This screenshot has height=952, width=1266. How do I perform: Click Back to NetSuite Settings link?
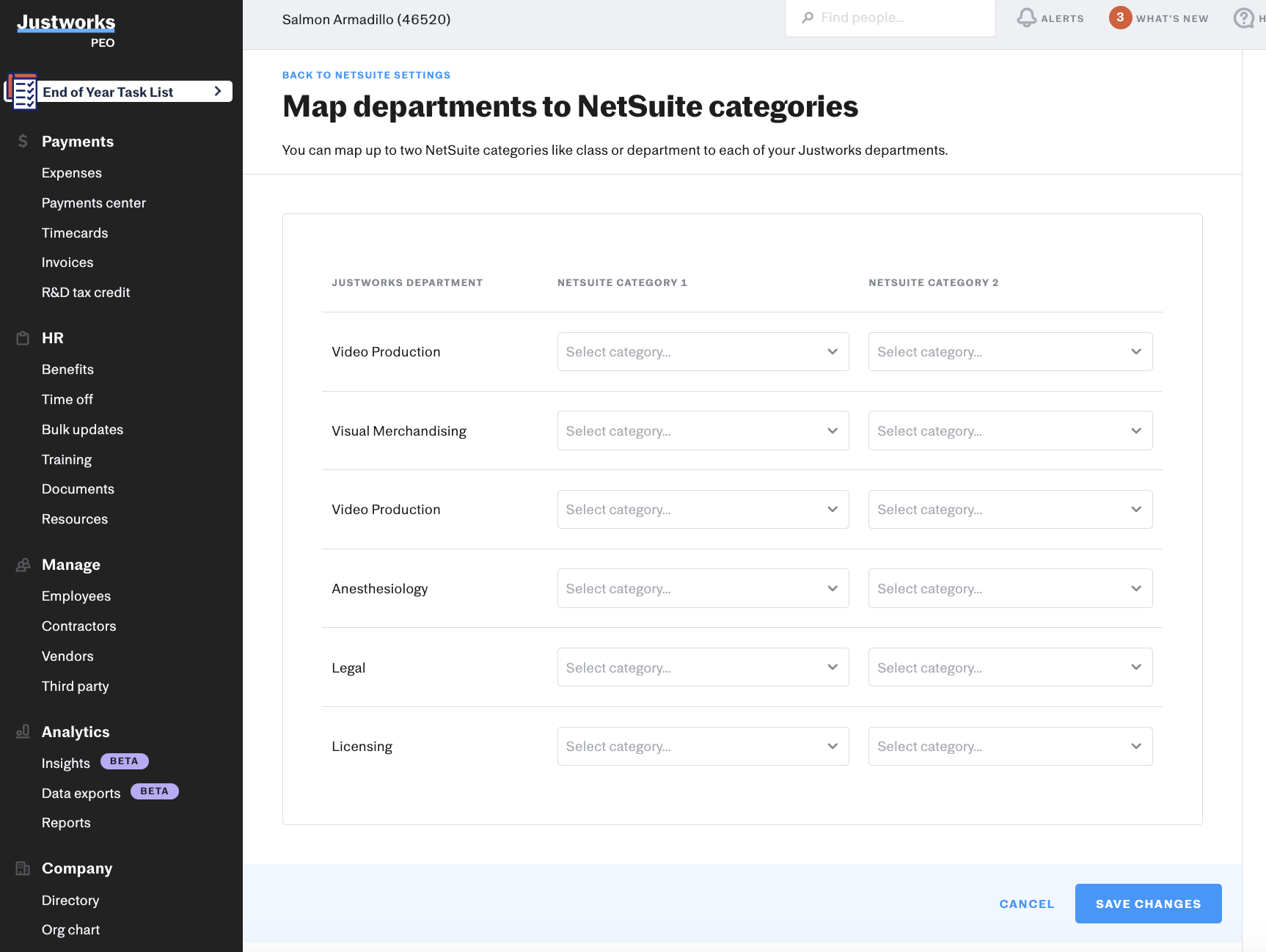coord(366,75)
